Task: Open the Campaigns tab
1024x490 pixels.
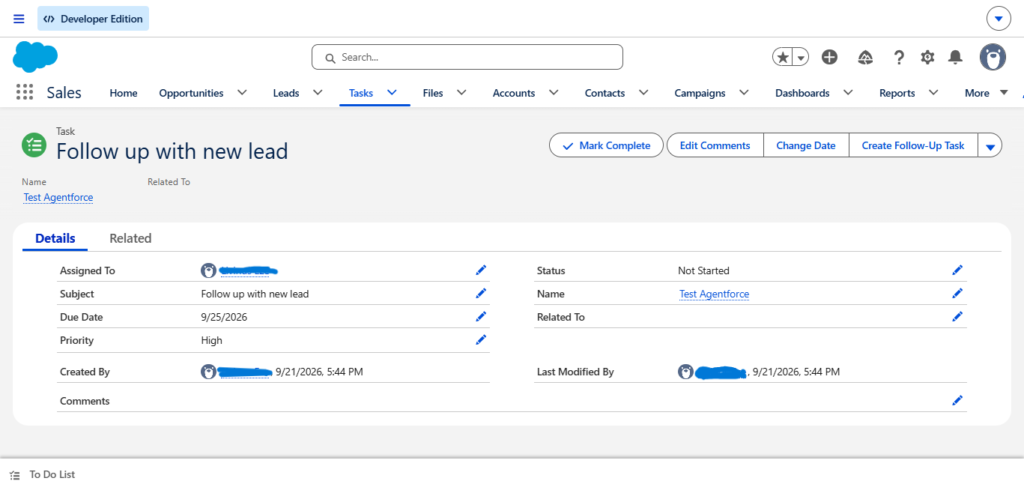Action: point(699,93)
